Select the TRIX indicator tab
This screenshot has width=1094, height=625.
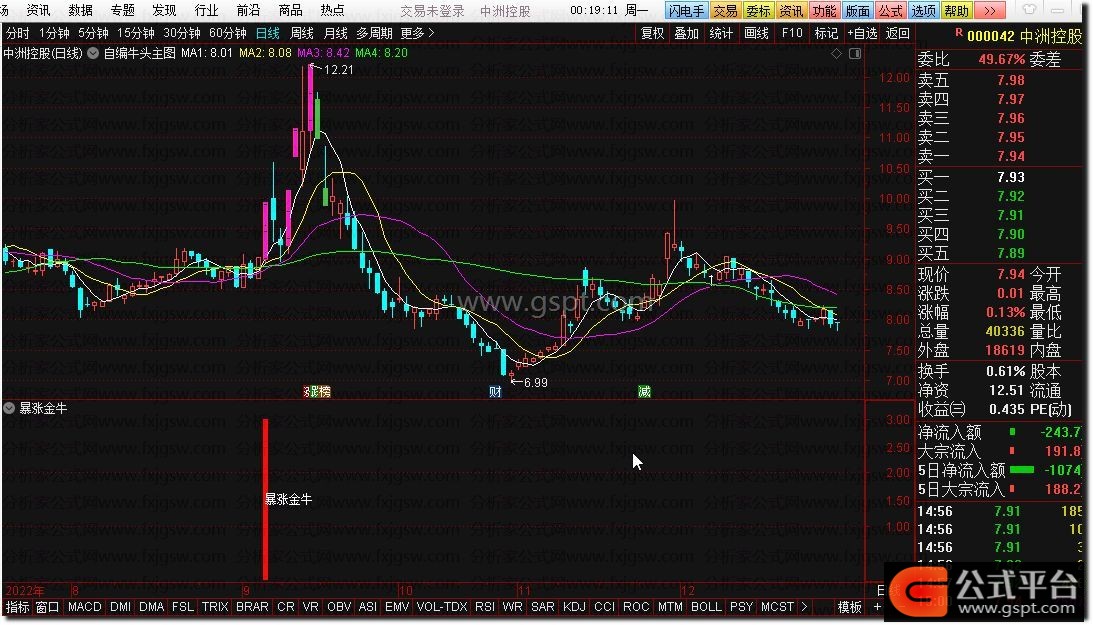pos(215,607)
